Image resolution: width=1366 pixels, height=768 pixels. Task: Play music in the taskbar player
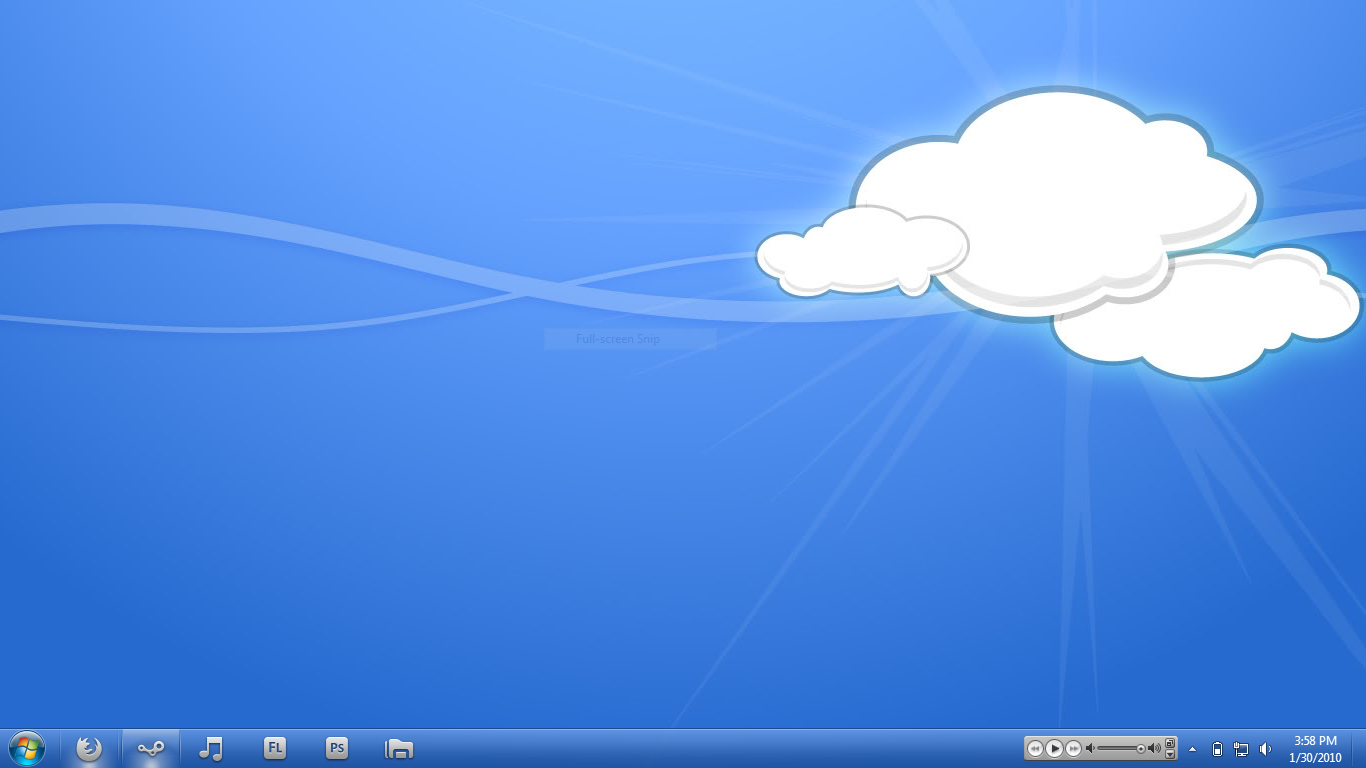pyautogui.click(x=1054, y=748)
